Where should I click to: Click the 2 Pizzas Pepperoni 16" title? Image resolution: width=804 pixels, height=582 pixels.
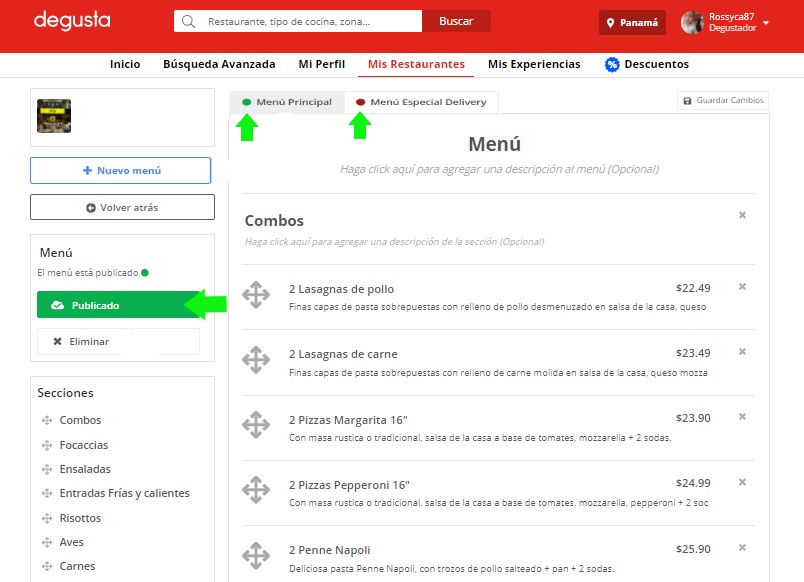tap(349, 485)
